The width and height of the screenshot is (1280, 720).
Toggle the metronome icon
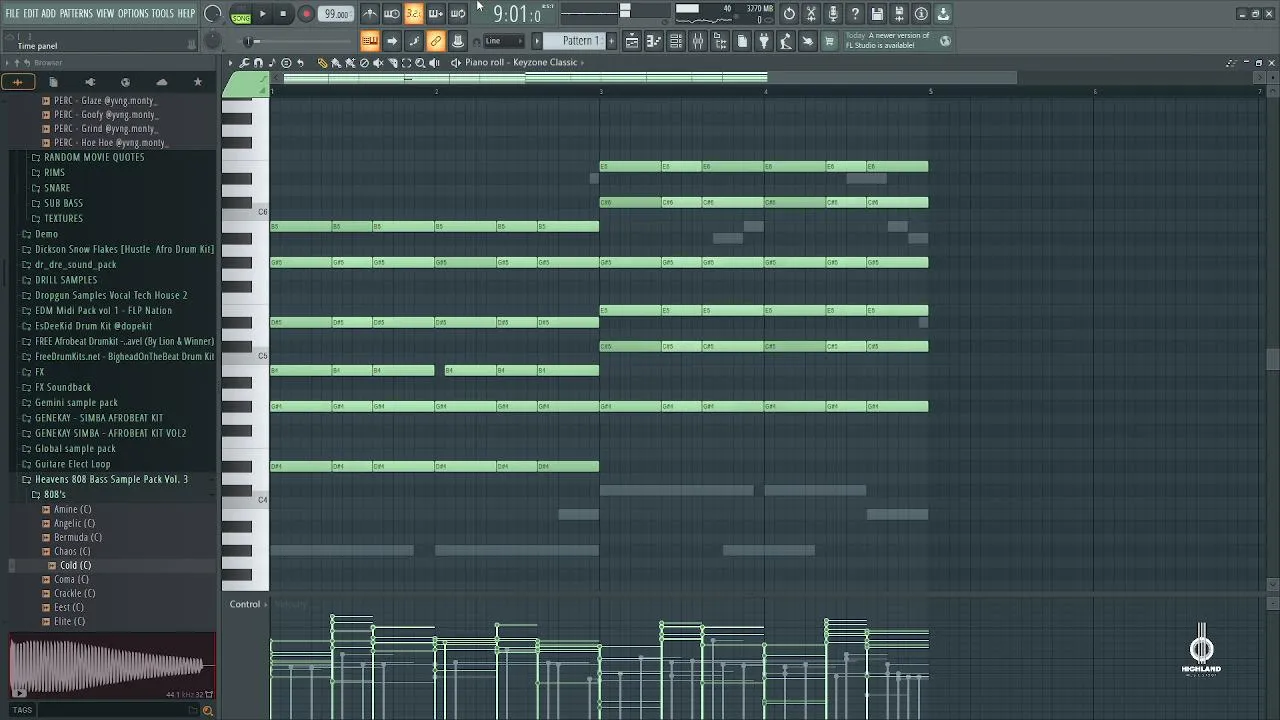pos(370,14)
